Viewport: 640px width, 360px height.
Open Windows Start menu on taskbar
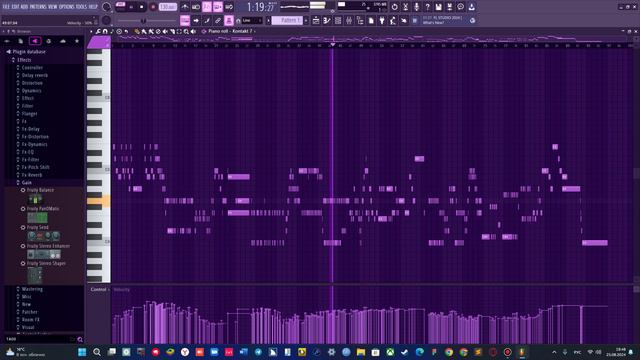[x=82, y=352]
